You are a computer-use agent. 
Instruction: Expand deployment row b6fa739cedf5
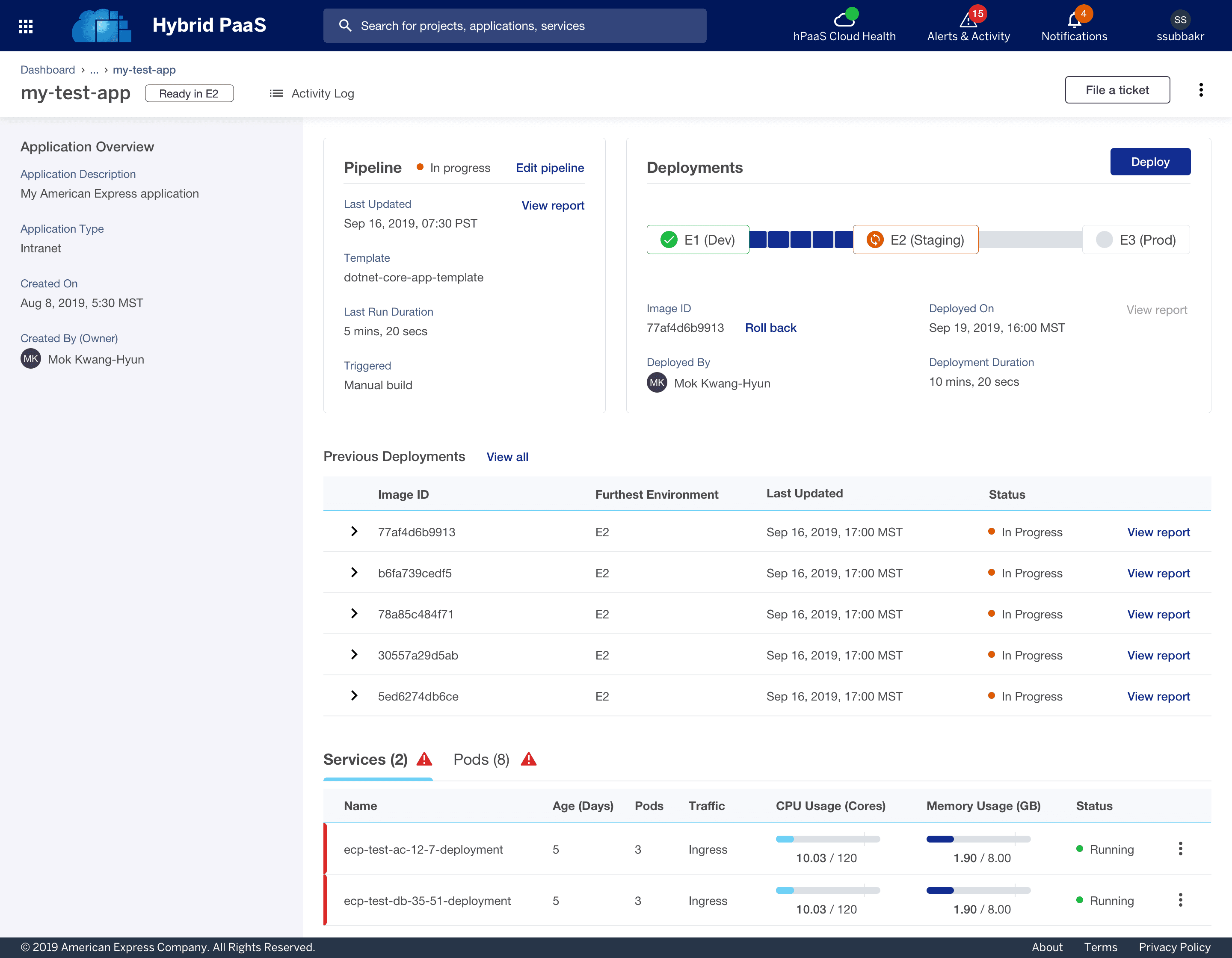point(354,572)
